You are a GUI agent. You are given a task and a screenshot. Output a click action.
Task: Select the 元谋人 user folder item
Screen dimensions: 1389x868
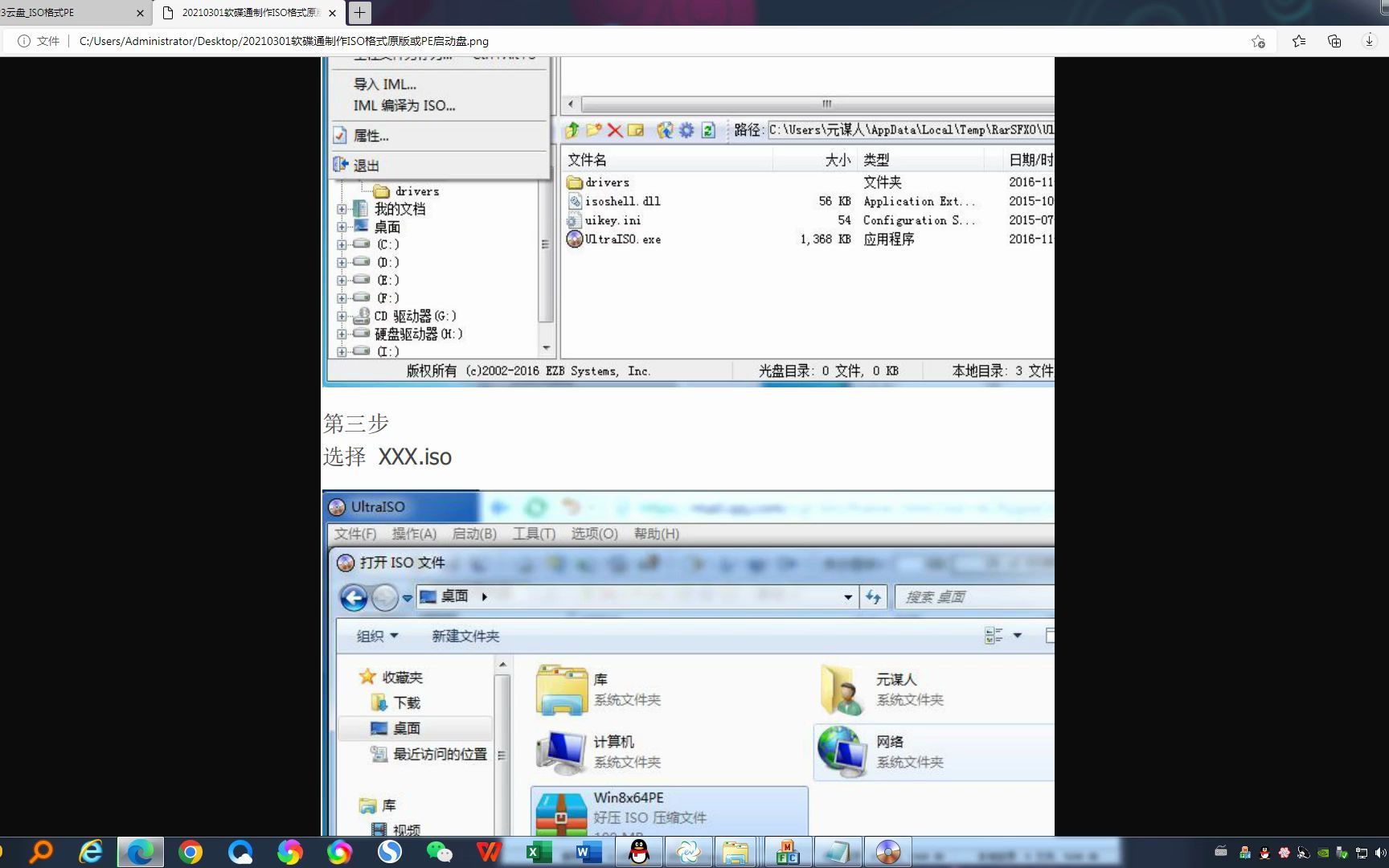(x=883, y=689)
